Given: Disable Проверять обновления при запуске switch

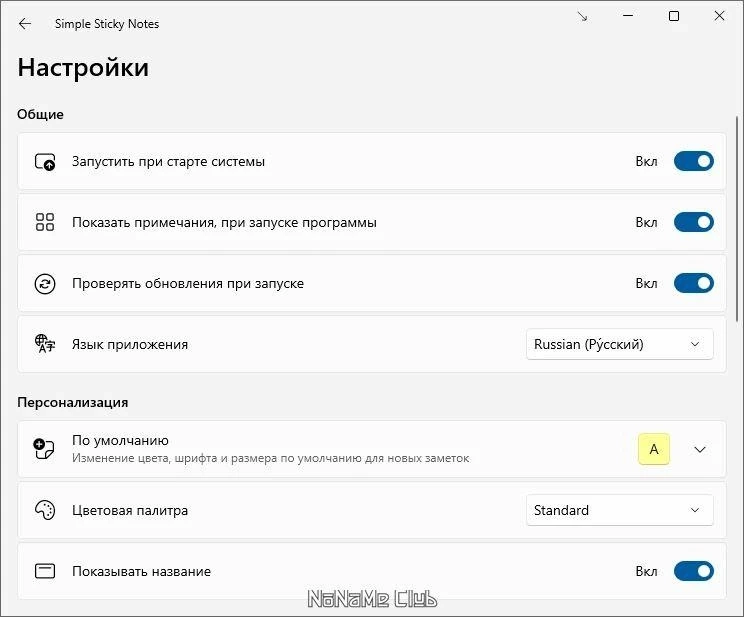Looking at the screenshot, I should (x=694, y=283).
